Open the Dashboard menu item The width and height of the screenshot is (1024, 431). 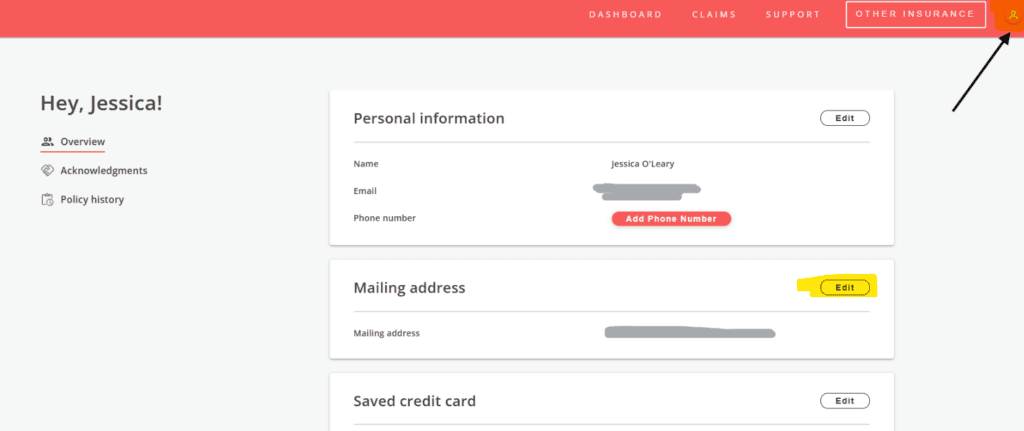coord(626,14)
